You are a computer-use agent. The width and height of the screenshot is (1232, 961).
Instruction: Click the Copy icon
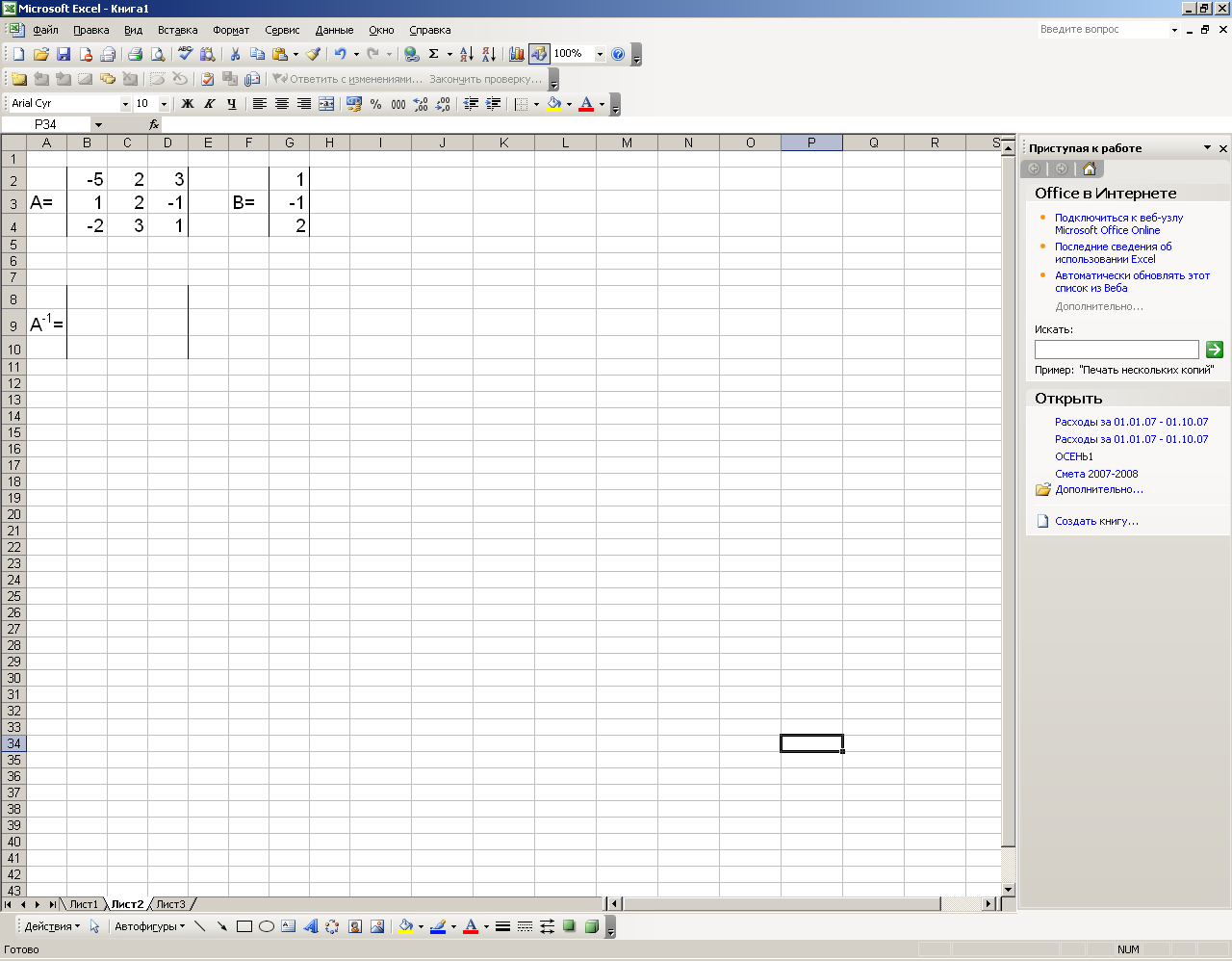(257, 54)
